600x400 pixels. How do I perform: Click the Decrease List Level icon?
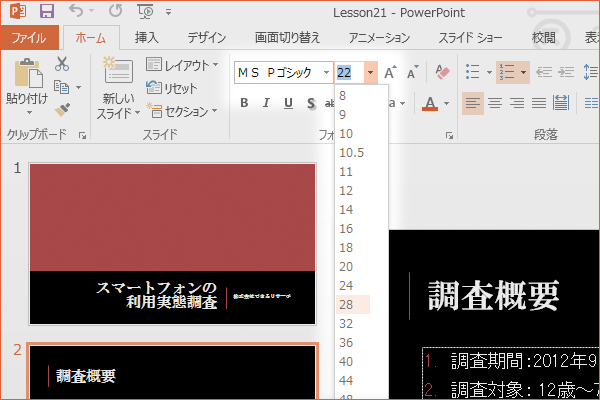pos(544,72)
